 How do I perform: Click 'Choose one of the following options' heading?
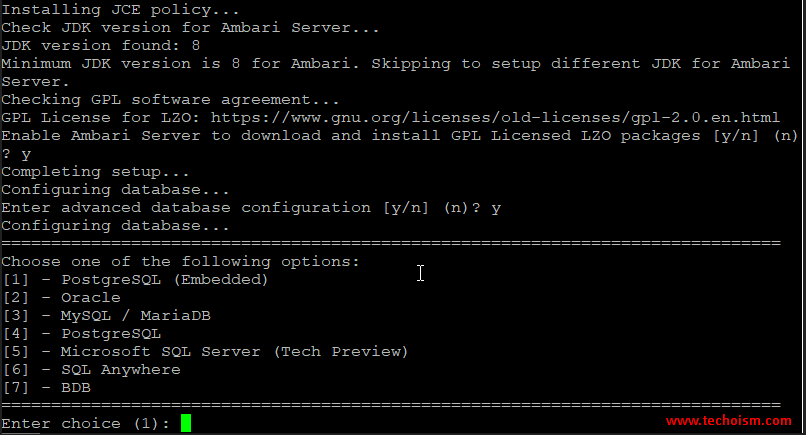180,262
